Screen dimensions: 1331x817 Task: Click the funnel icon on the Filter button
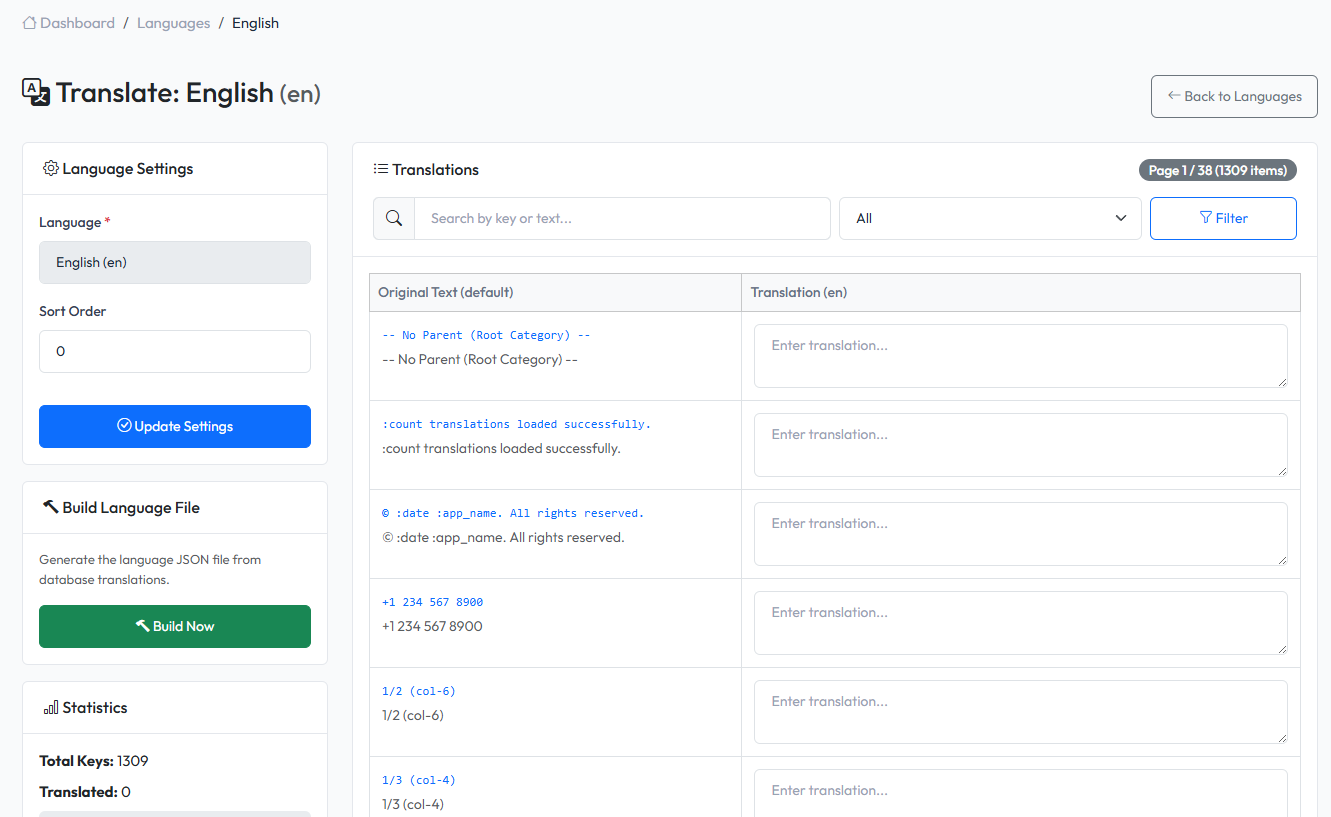pos(1207,218)
